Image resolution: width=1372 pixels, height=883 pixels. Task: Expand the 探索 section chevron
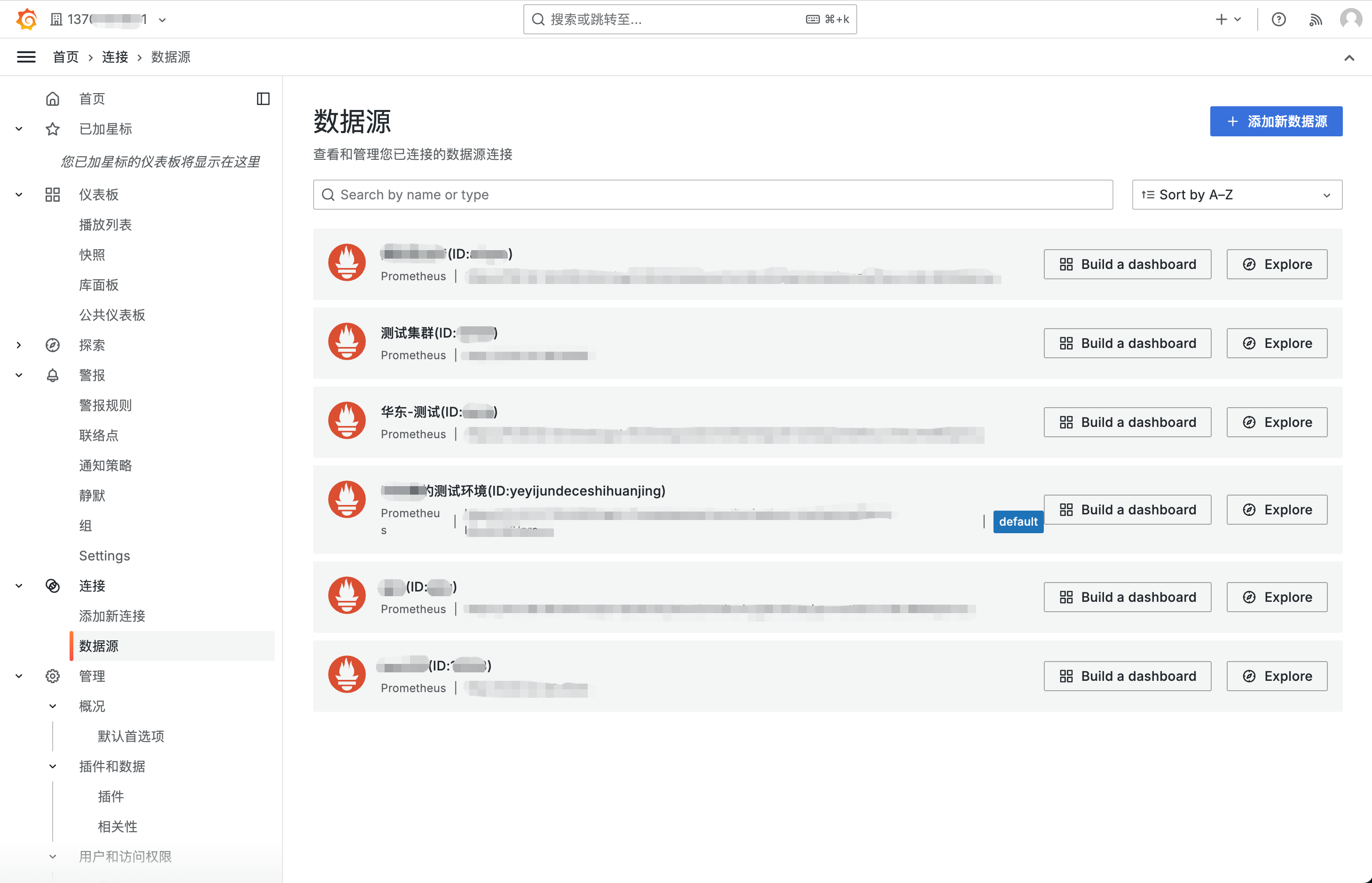[19, 345]
